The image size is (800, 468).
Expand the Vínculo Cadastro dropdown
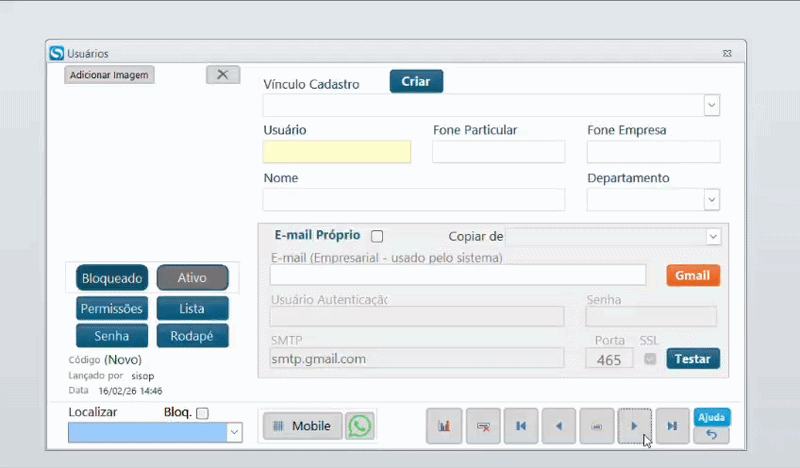point(712,105)
